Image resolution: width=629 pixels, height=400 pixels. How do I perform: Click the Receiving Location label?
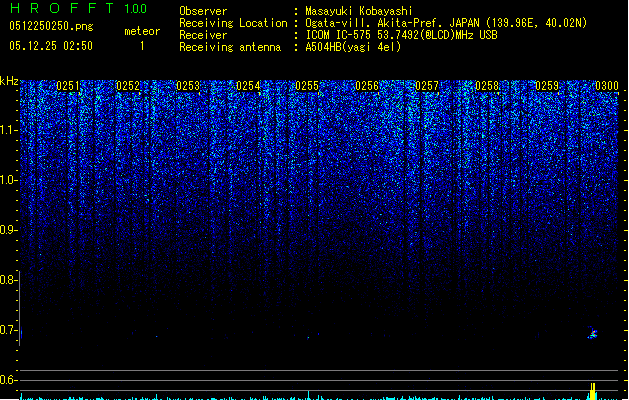point(233,23)
